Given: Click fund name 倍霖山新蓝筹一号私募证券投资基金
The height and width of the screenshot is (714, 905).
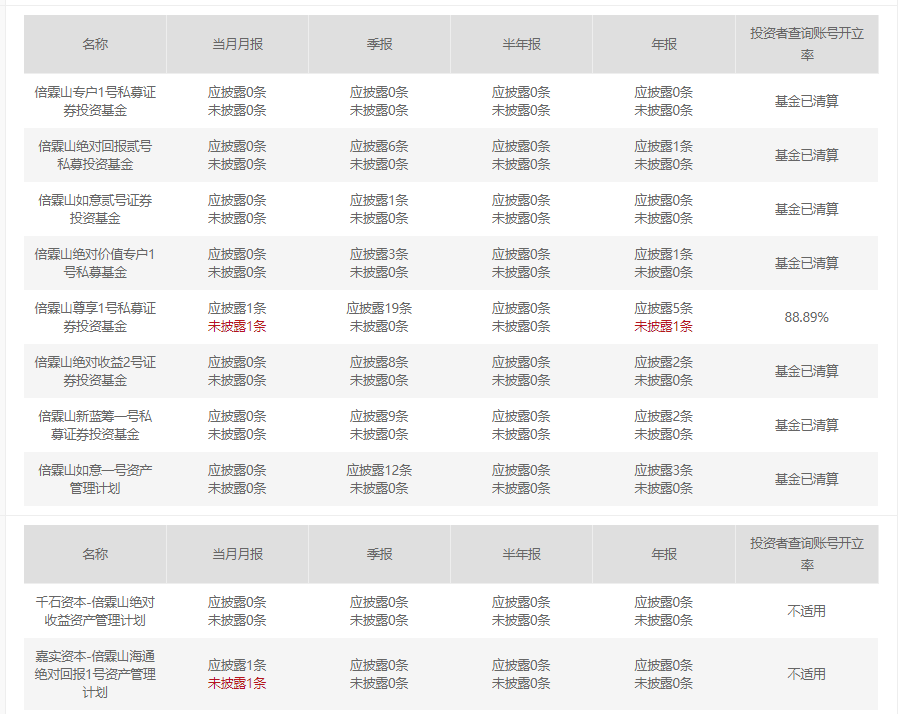Looking at the screenshot, I should coord(95,425).
